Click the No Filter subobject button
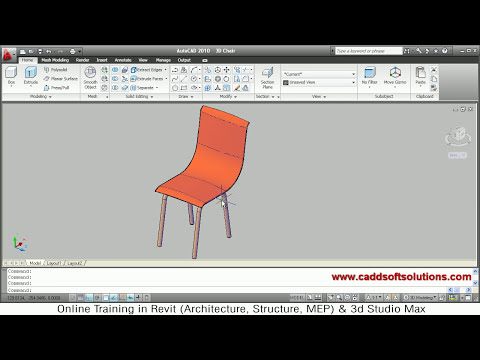480x360 pixels. tap(369, 76)
